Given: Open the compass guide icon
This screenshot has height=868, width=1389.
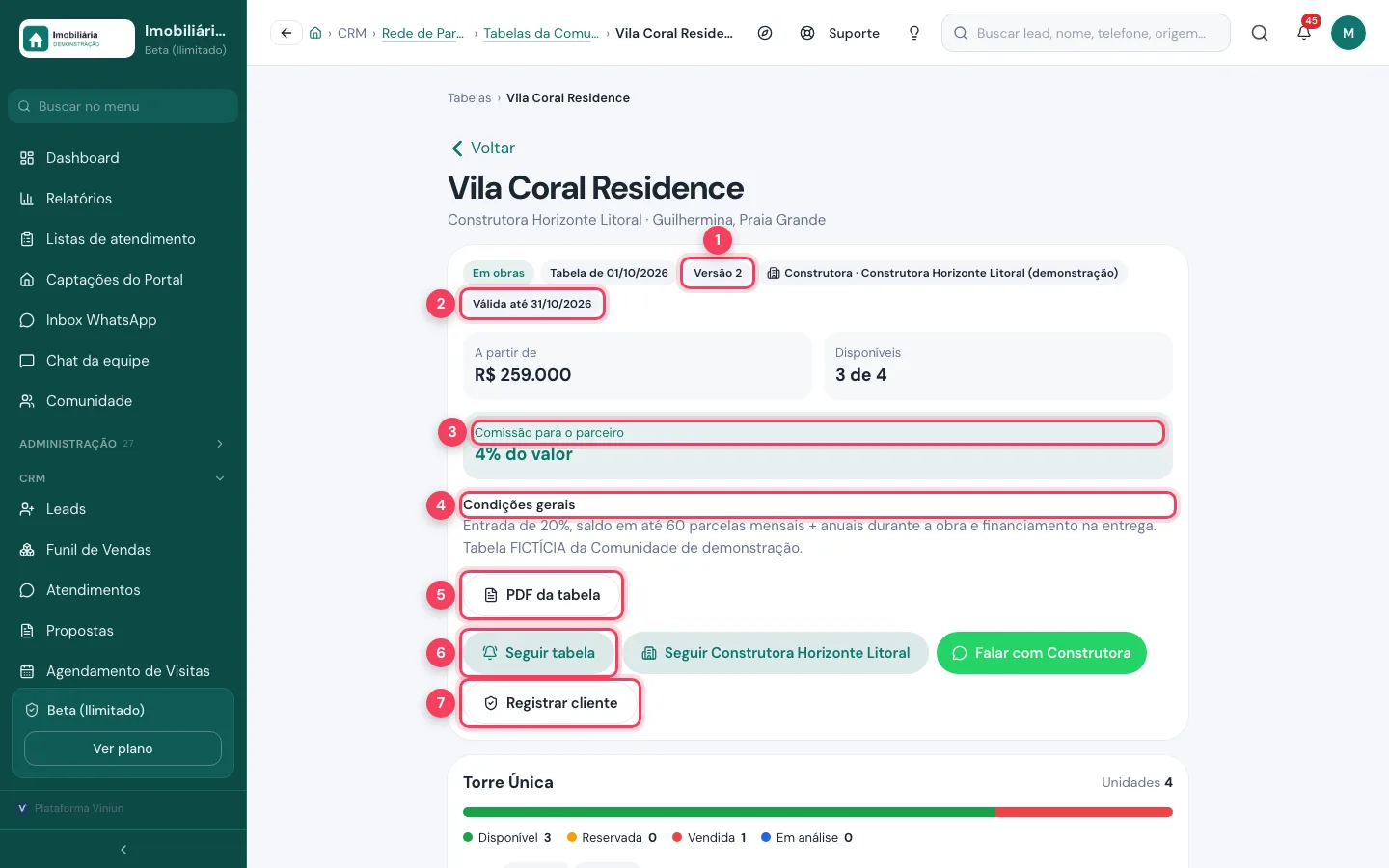Looking at the screenshot, I should click(x=765, y=33).
